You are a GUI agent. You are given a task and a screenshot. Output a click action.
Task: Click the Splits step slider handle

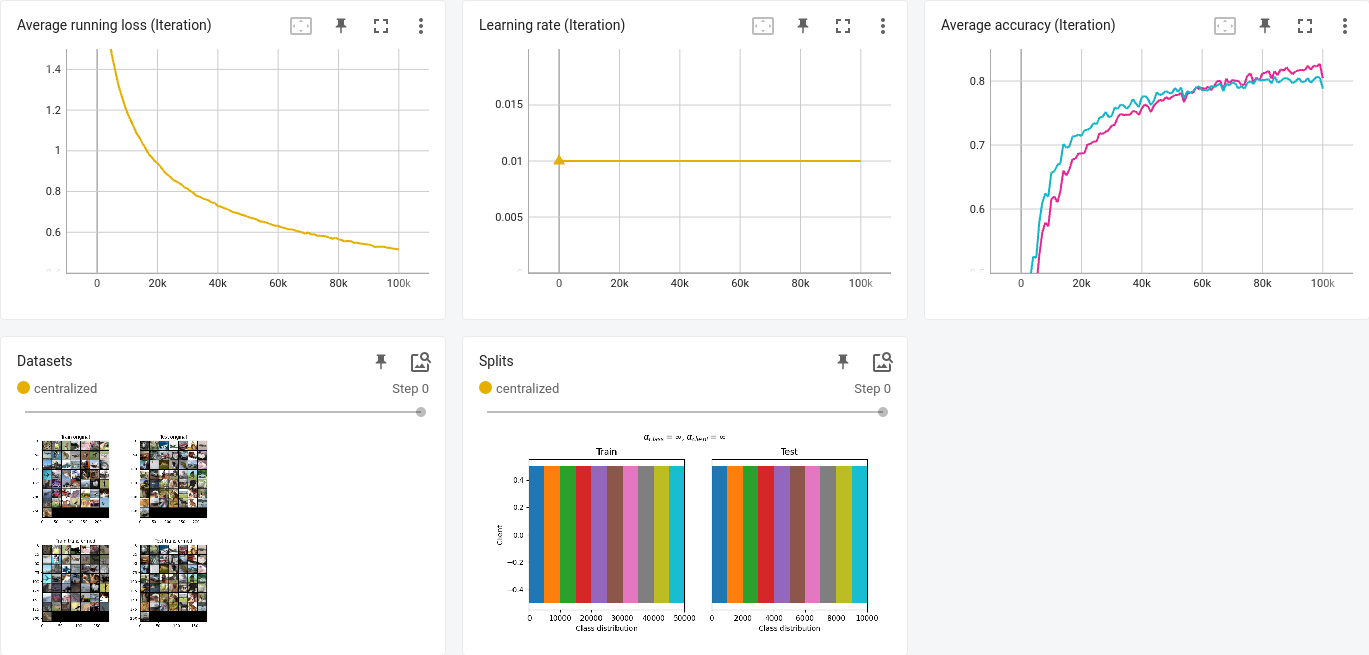point(883,412)
